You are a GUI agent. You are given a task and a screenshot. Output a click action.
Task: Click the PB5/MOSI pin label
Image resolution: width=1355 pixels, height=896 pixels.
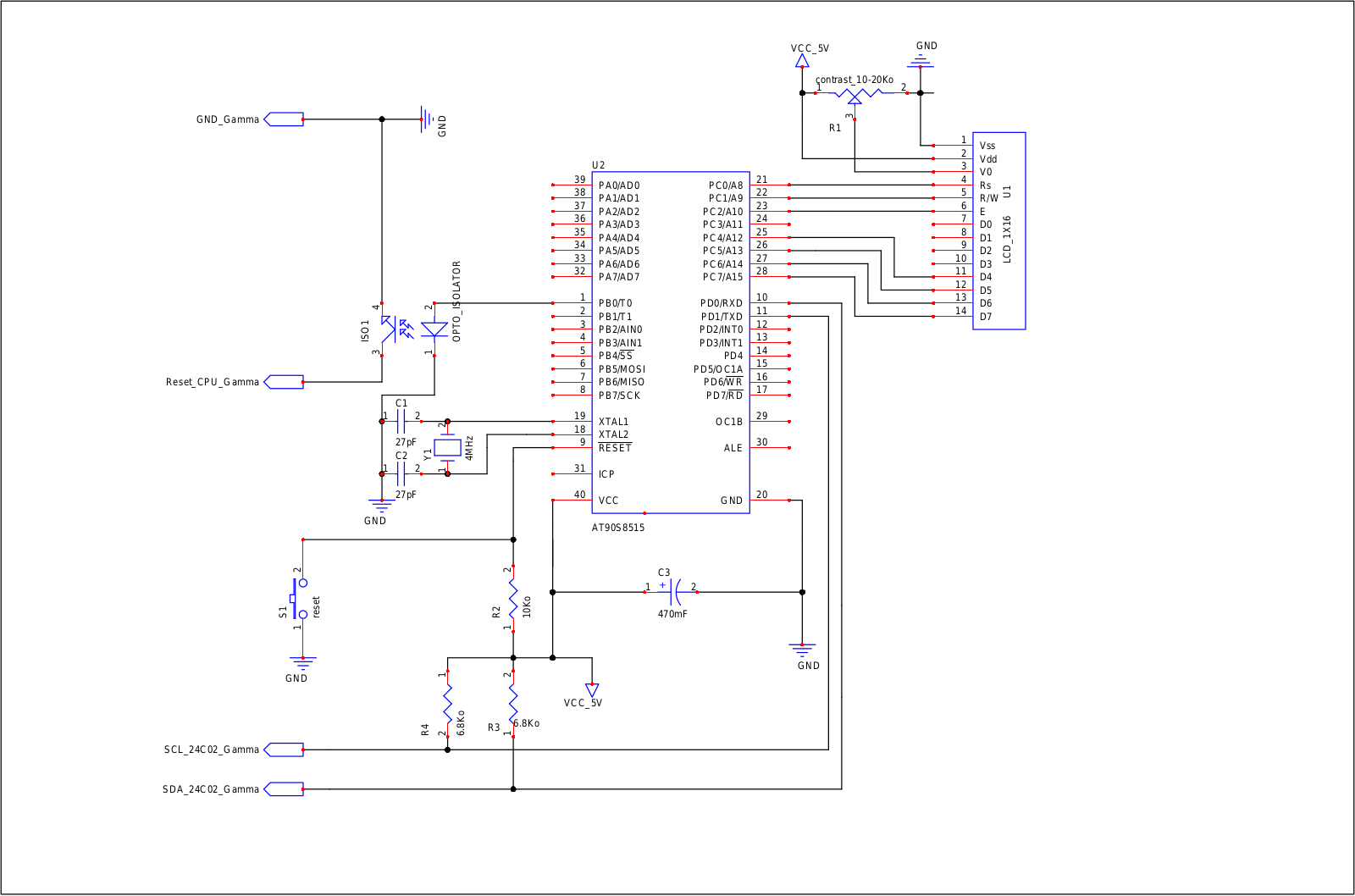pos(622,369)
